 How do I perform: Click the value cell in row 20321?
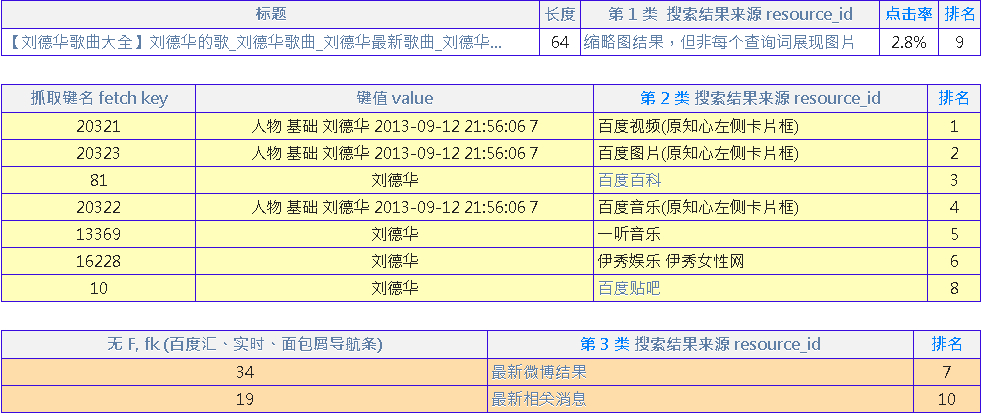(395, 126)
